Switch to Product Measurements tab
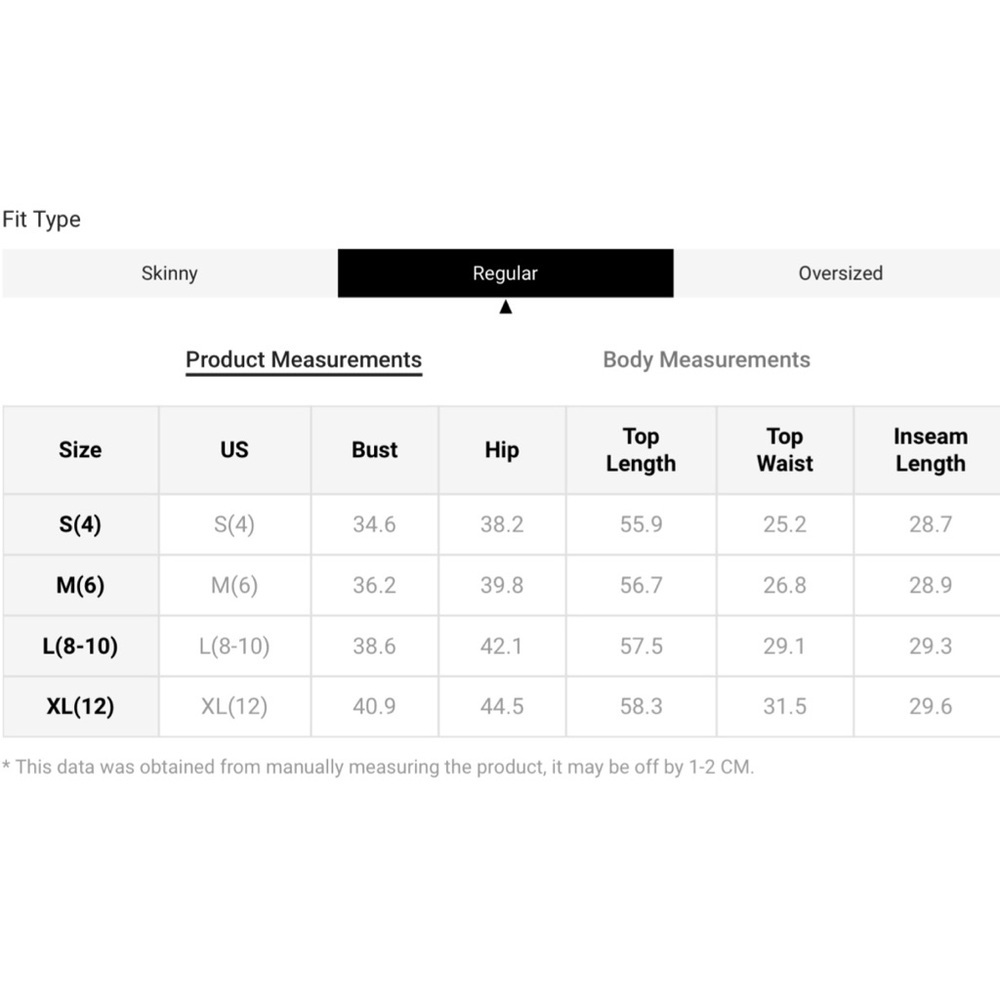 304,360
